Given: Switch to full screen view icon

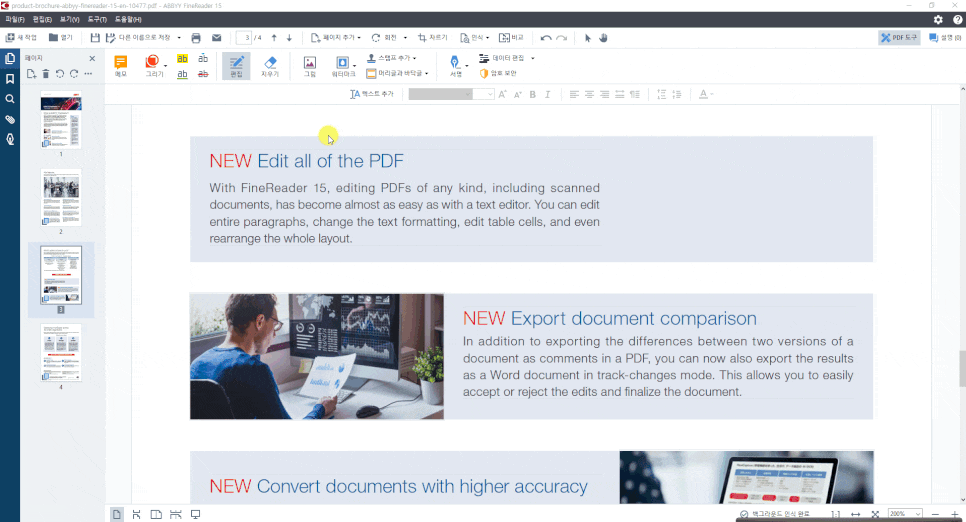Looking at the screenshot, I should (195, 515).
